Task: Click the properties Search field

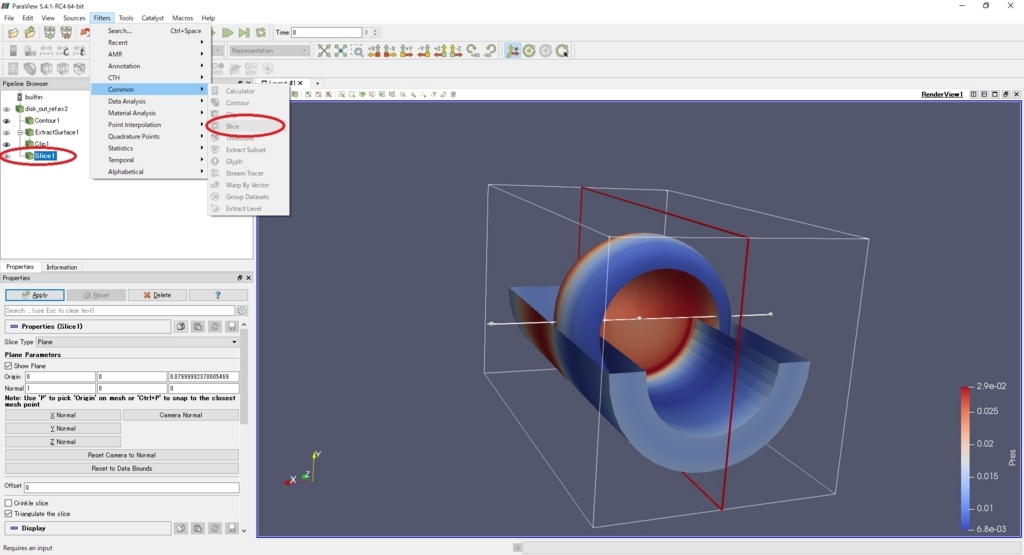Action: click(120, 311)
